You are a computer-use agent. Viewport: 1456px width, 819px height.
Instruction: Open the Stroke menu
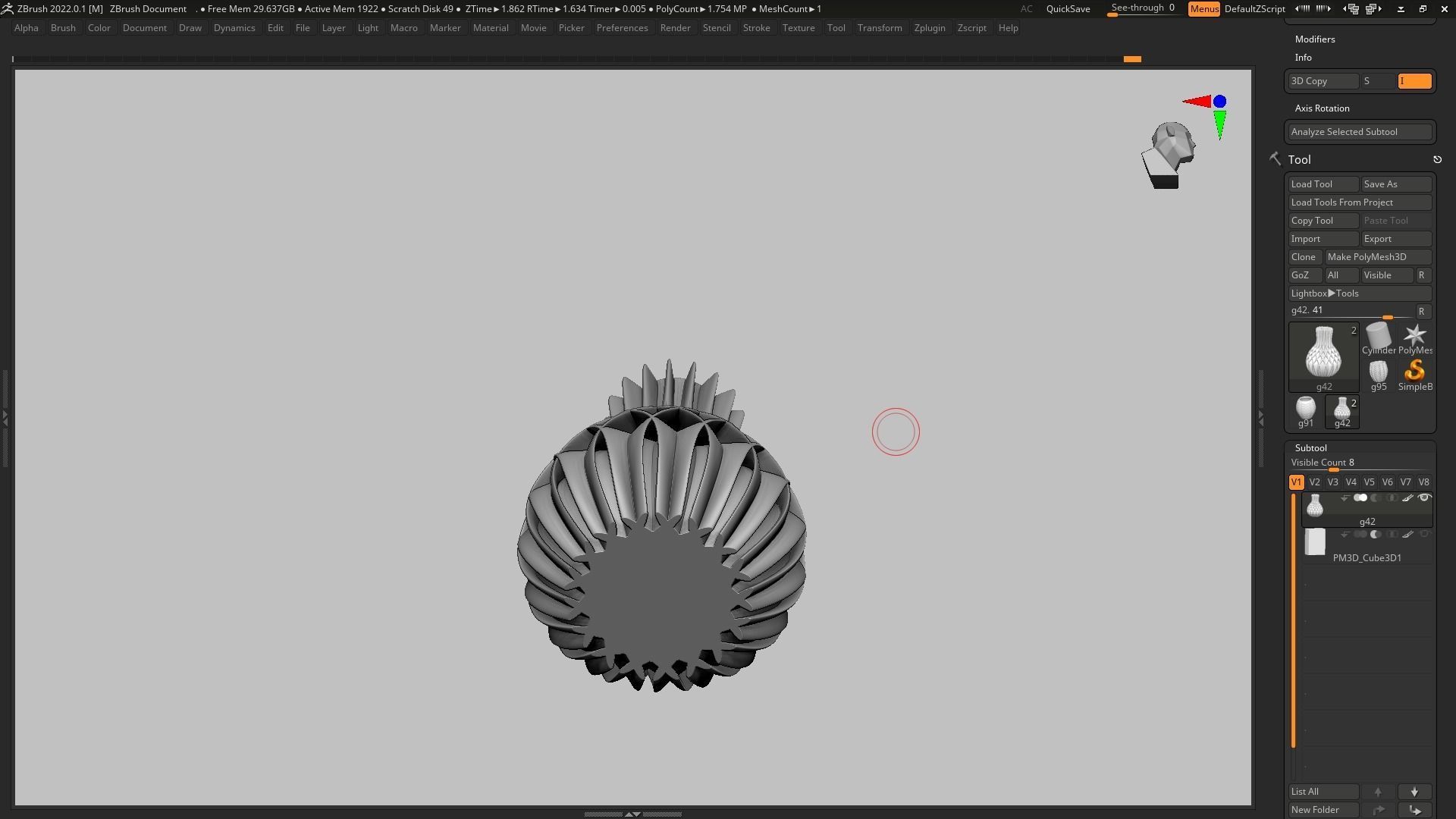[x=755, y=28]
